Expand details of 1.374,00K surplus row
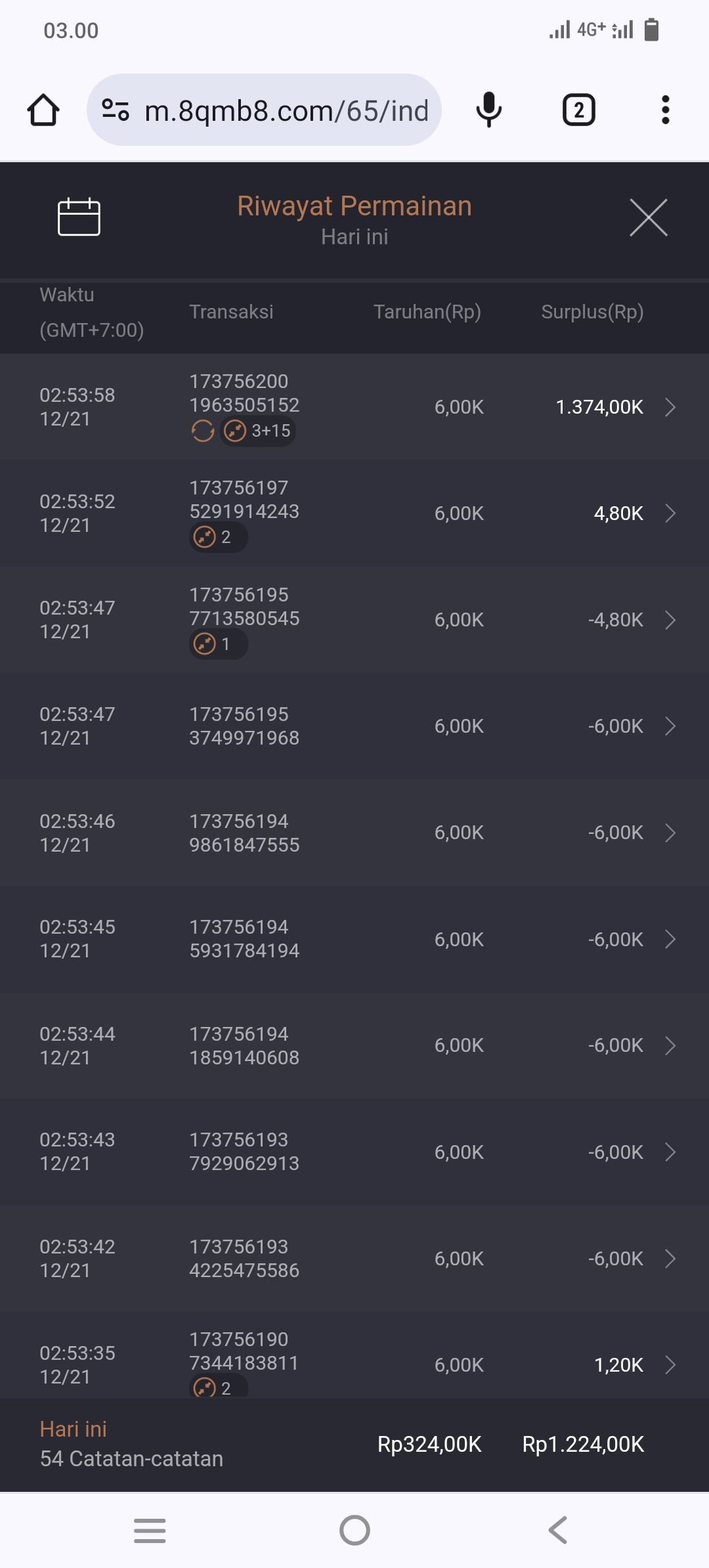 click(670, 407)
